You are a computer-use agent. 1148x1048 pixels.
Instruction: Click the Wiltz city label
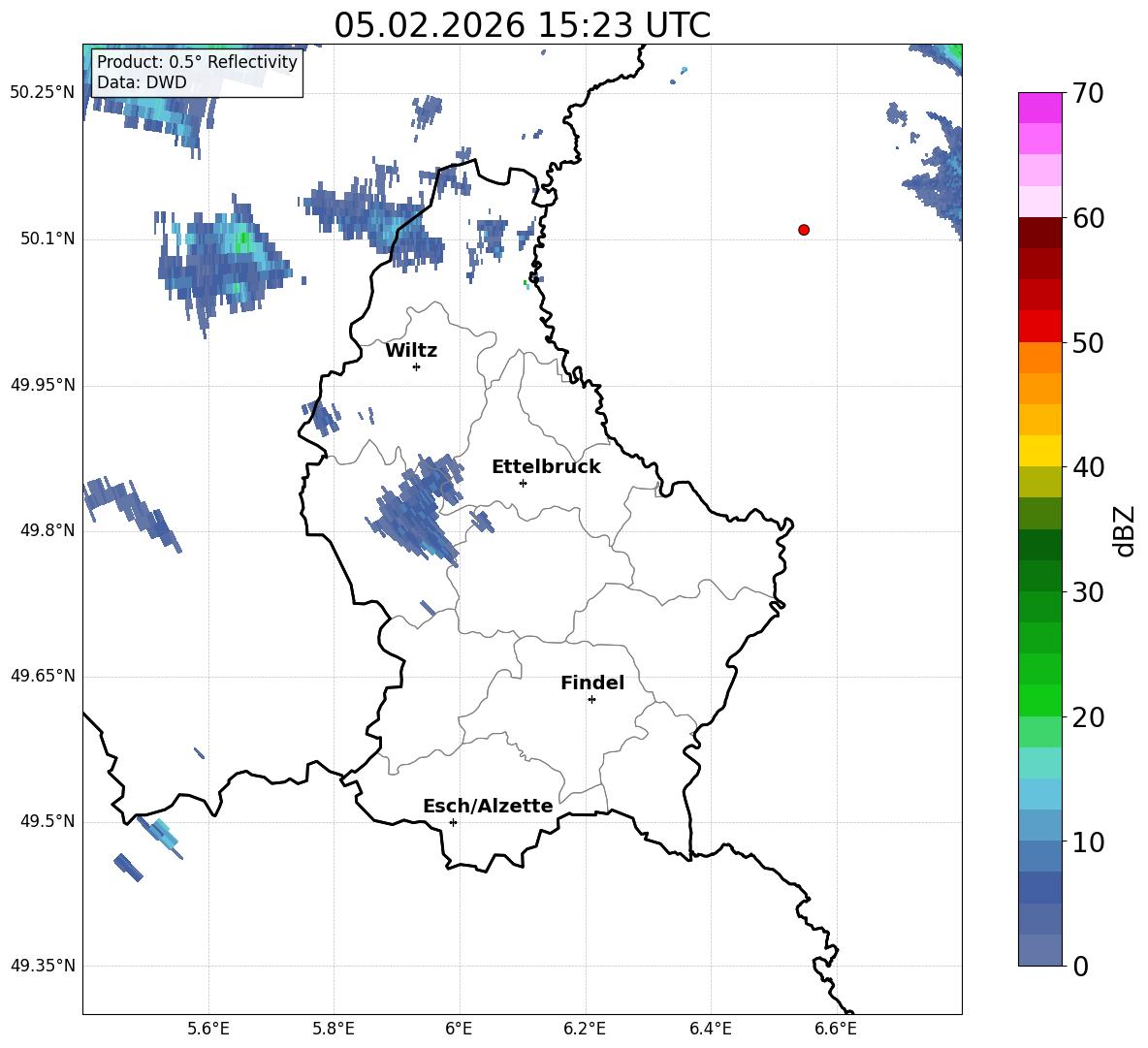point(411,351)
